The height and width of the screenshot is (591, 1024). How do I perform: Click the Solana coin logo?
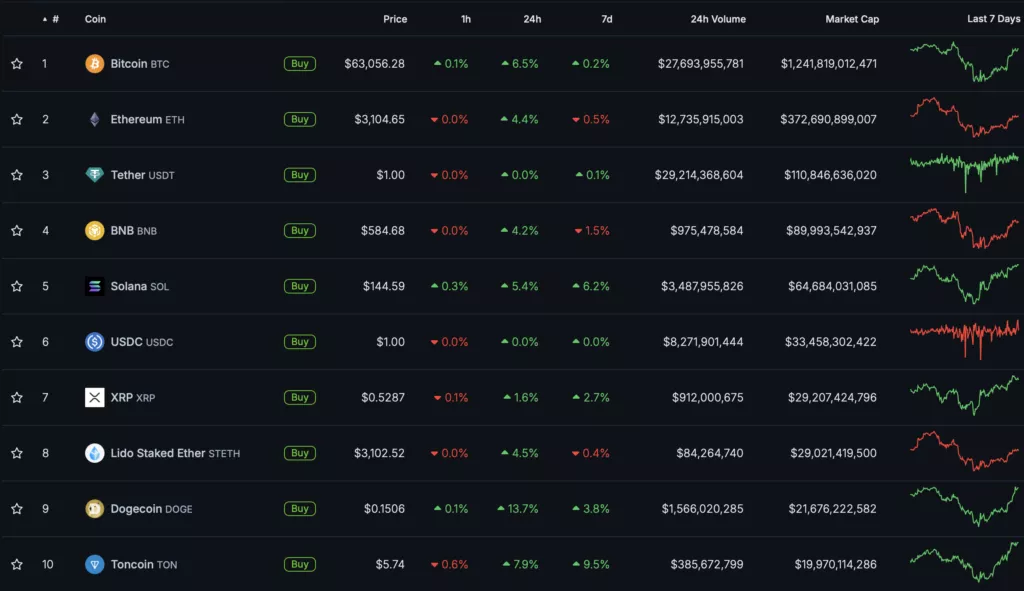[x=95, y=286]
